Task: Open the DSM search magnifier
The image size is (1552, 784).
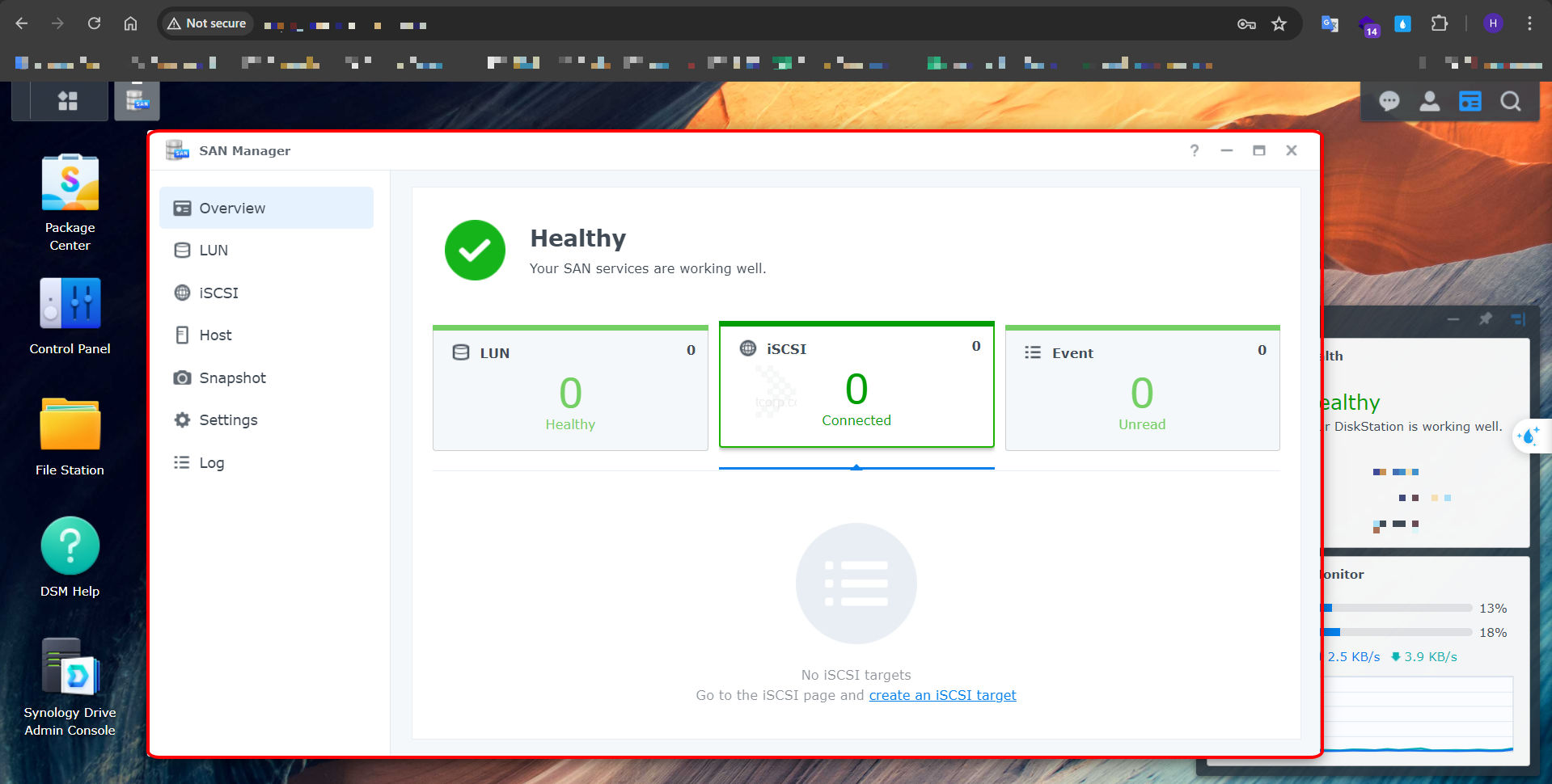Action: click(1510, 101)
